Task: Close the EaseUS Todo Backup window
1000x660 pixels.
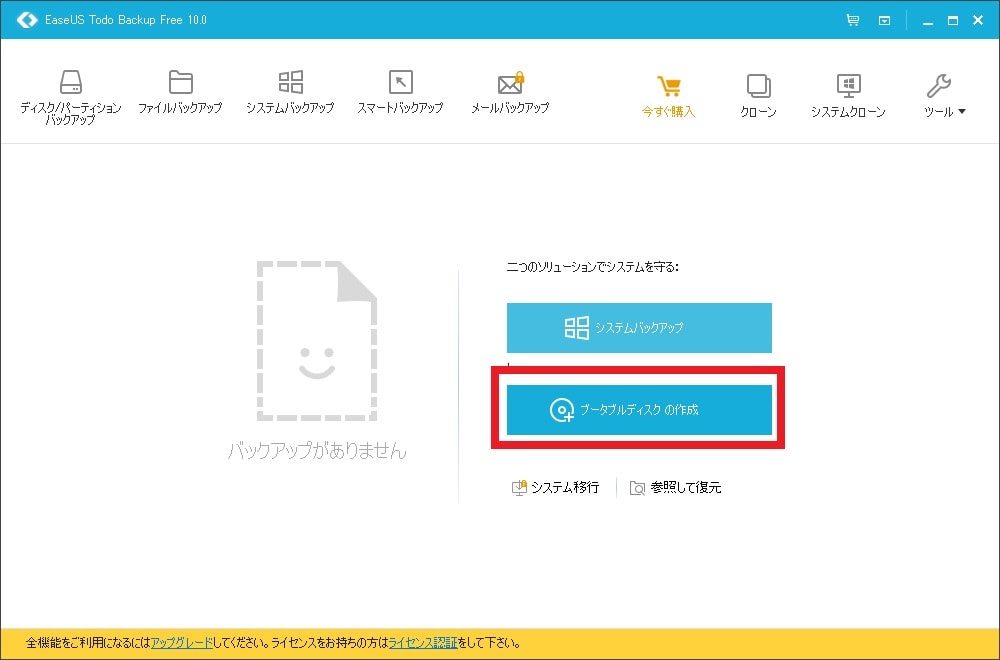Action: (x=978, y=20)
